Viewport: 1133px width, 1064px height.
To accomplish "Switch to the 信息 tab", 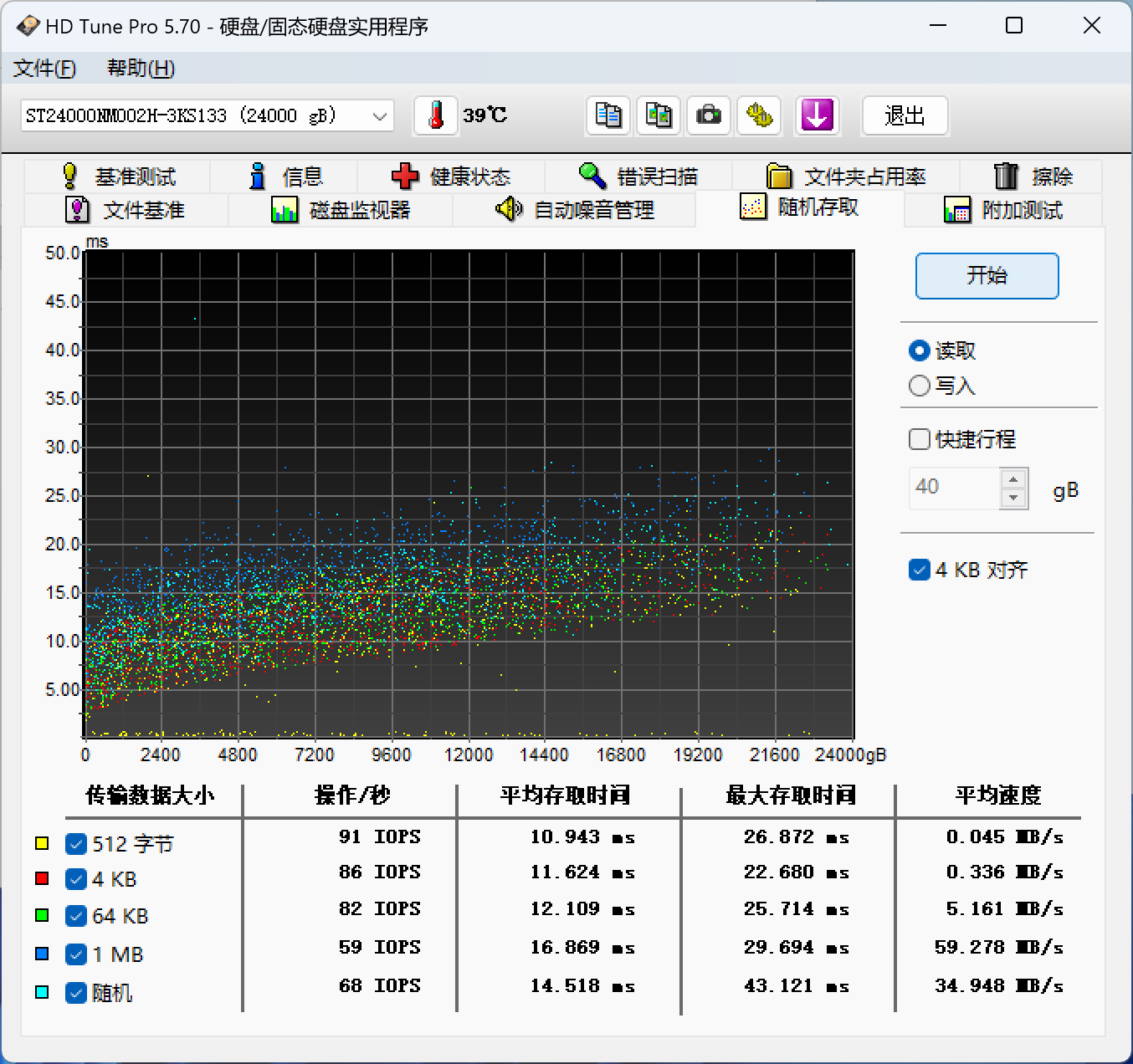I will pyautogui.click(x=285, y=176).
